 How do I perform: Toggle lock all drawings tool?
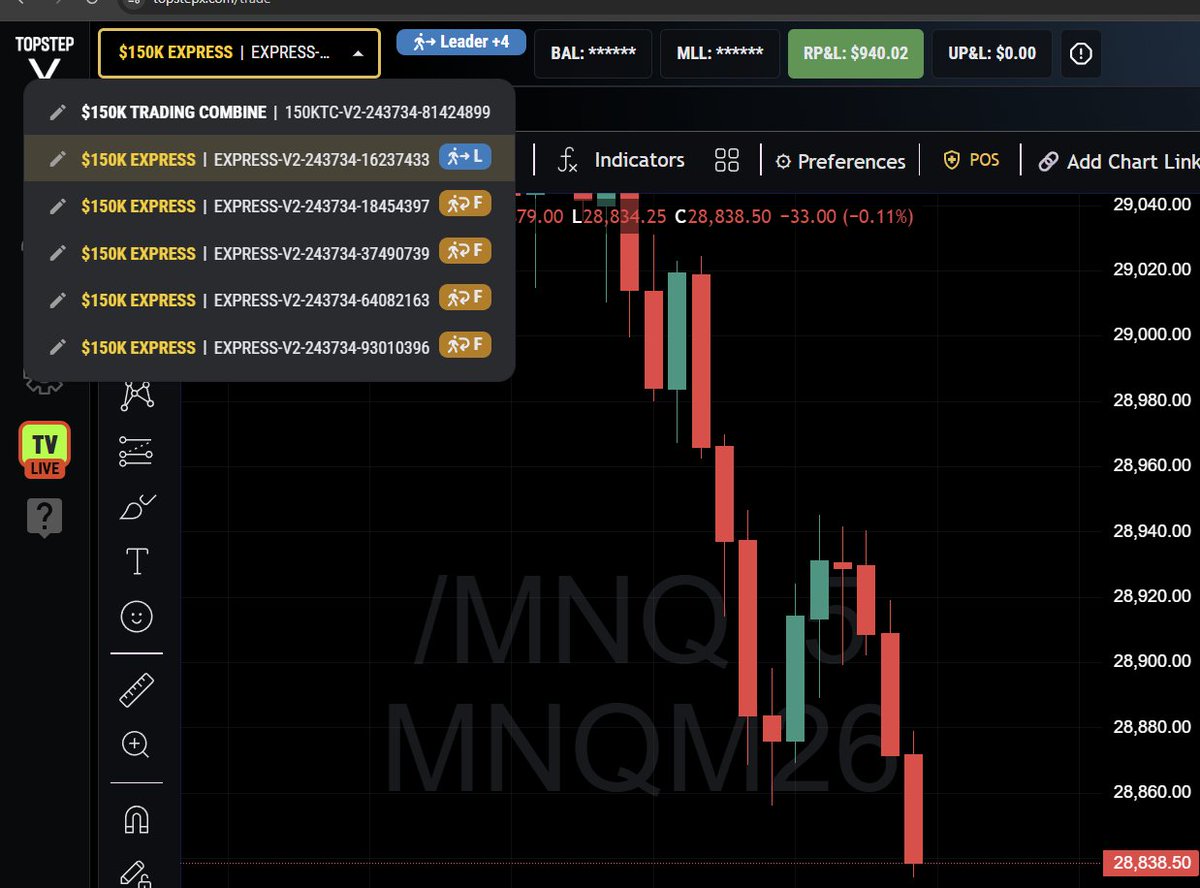pos(136,873)
